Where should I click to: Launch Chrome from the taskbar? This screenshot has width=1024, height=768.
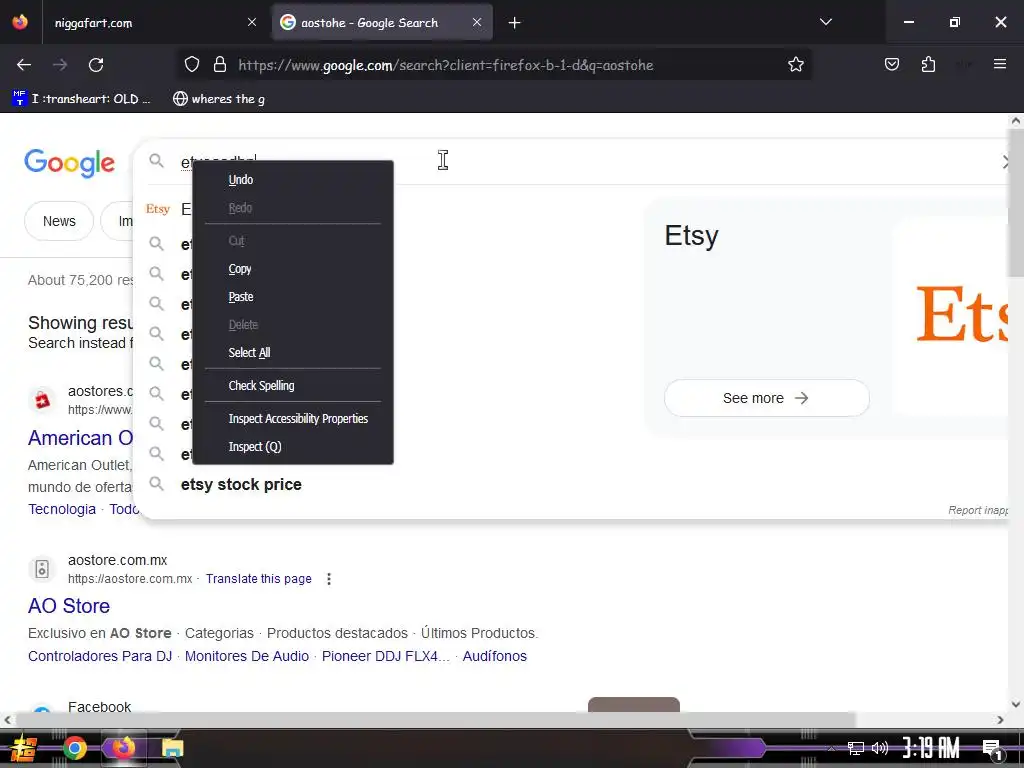coord(74,748)
